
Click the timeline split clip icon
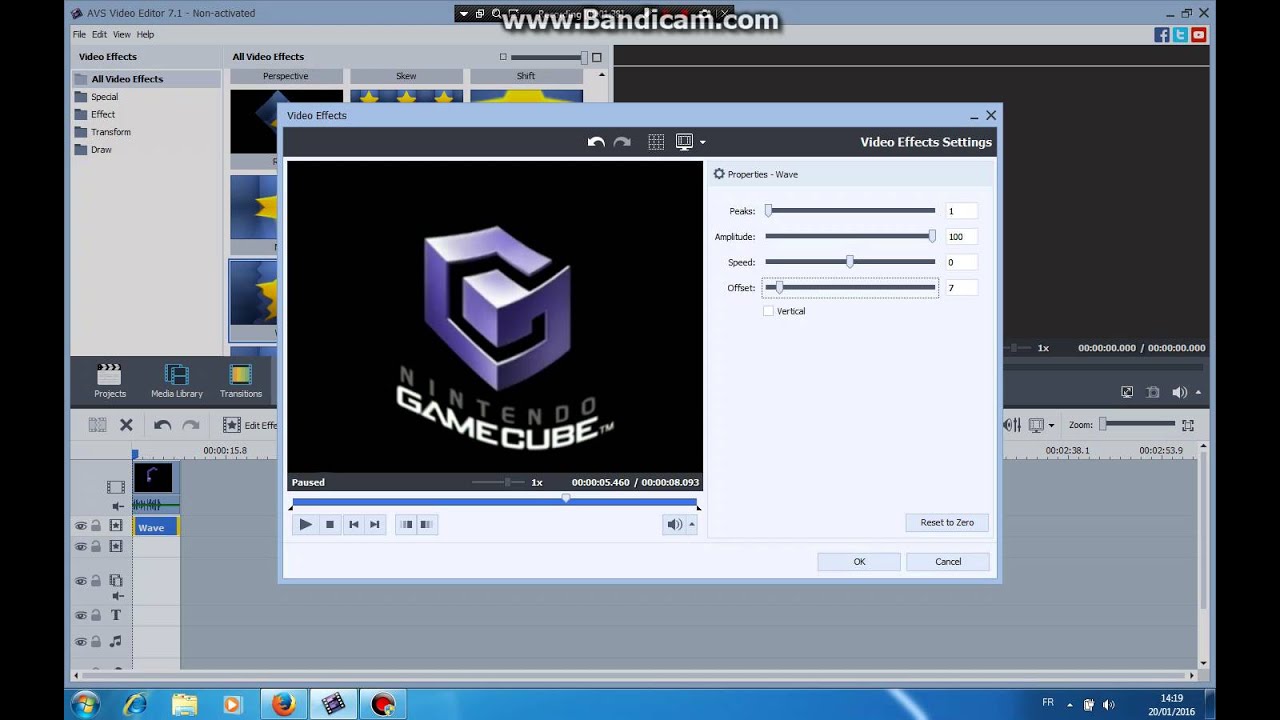[x=97, y=425]
